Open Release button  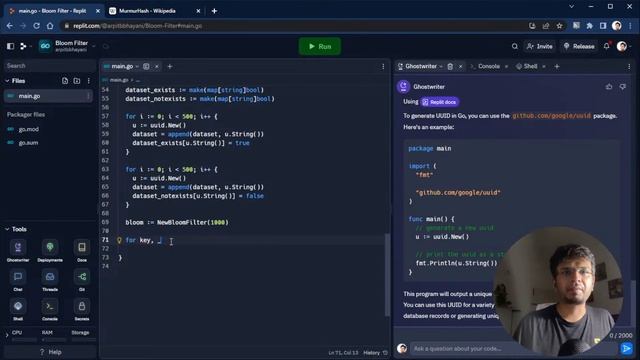pos(579,47)
